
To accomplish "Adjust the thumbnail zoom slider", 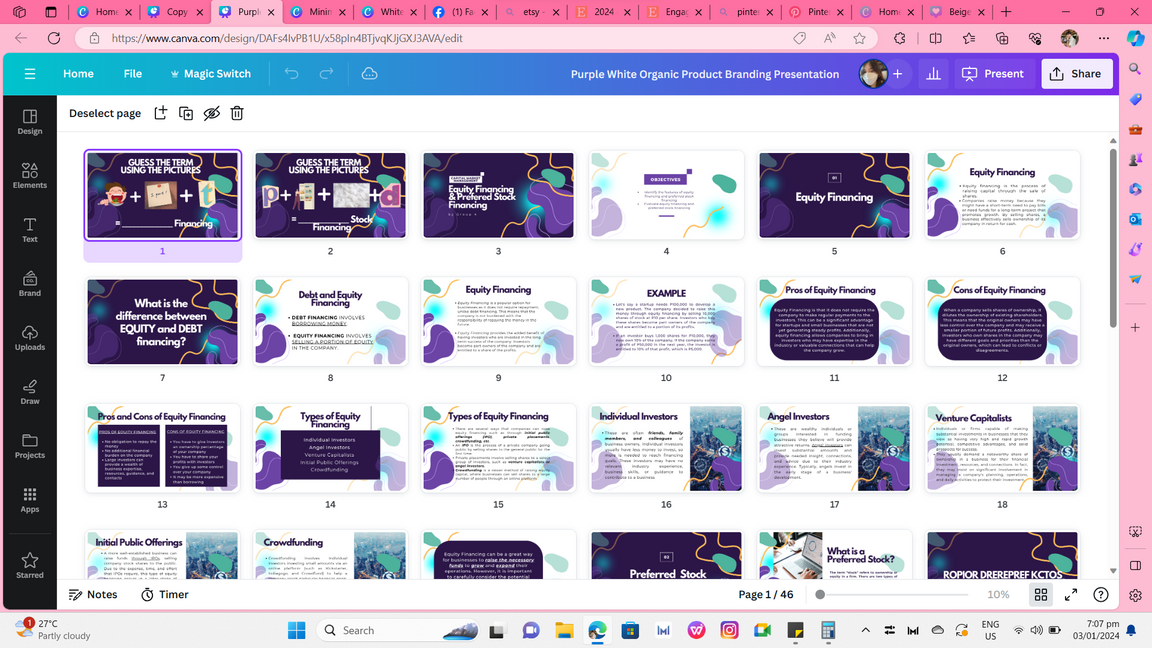I will 820,594.
